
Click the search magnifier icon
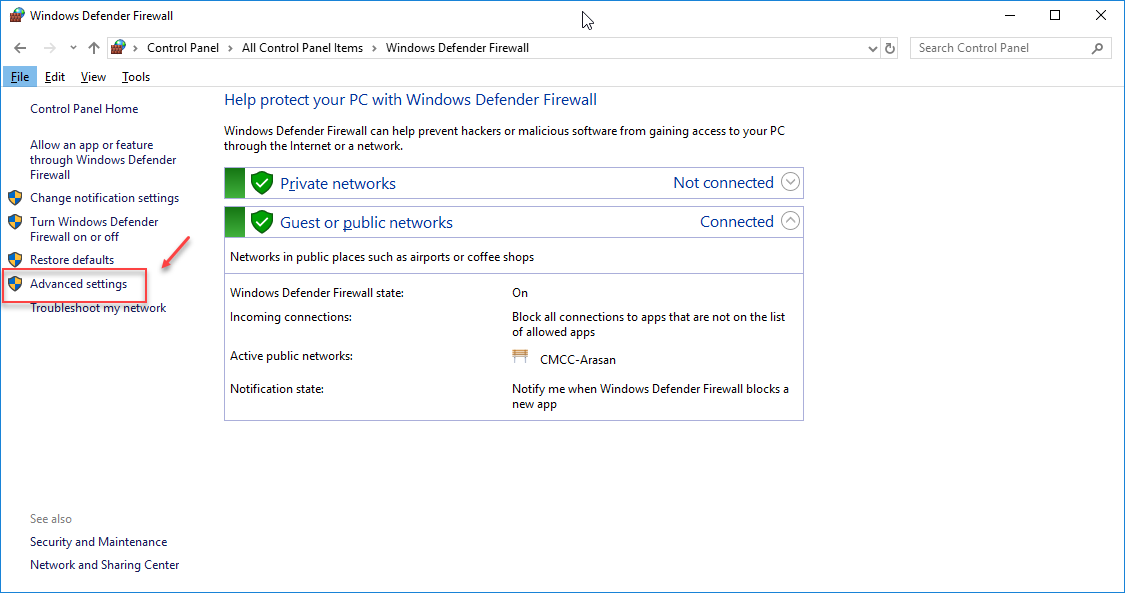click(1097, 48)
